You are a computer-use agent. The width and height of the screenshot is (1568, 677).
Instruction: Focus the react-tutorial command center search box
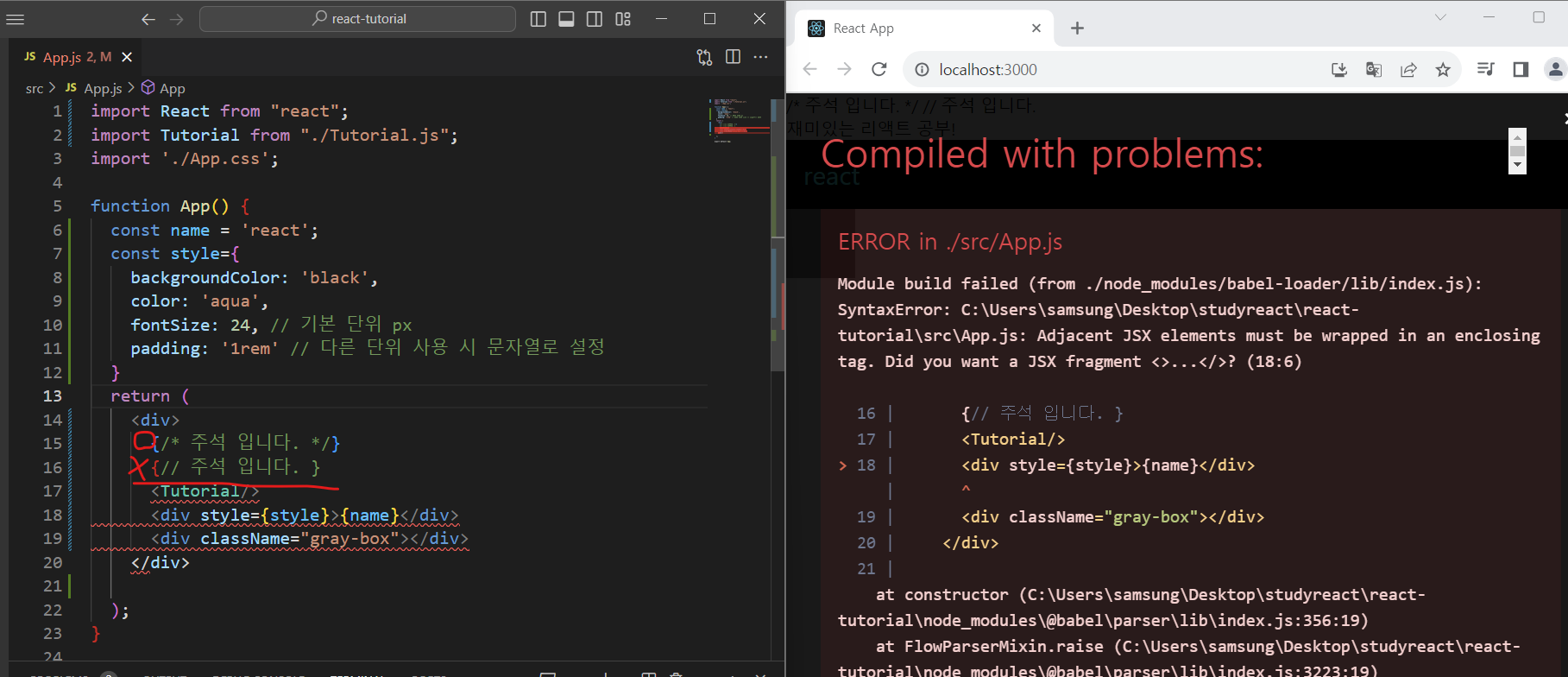[357, 19]
